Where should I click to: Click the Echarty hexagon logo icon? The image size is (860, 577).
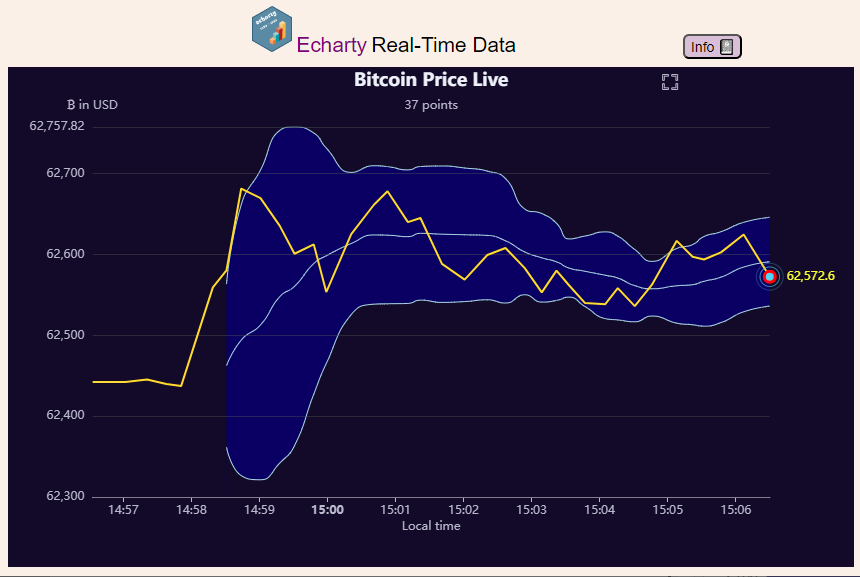click(272, 29)
